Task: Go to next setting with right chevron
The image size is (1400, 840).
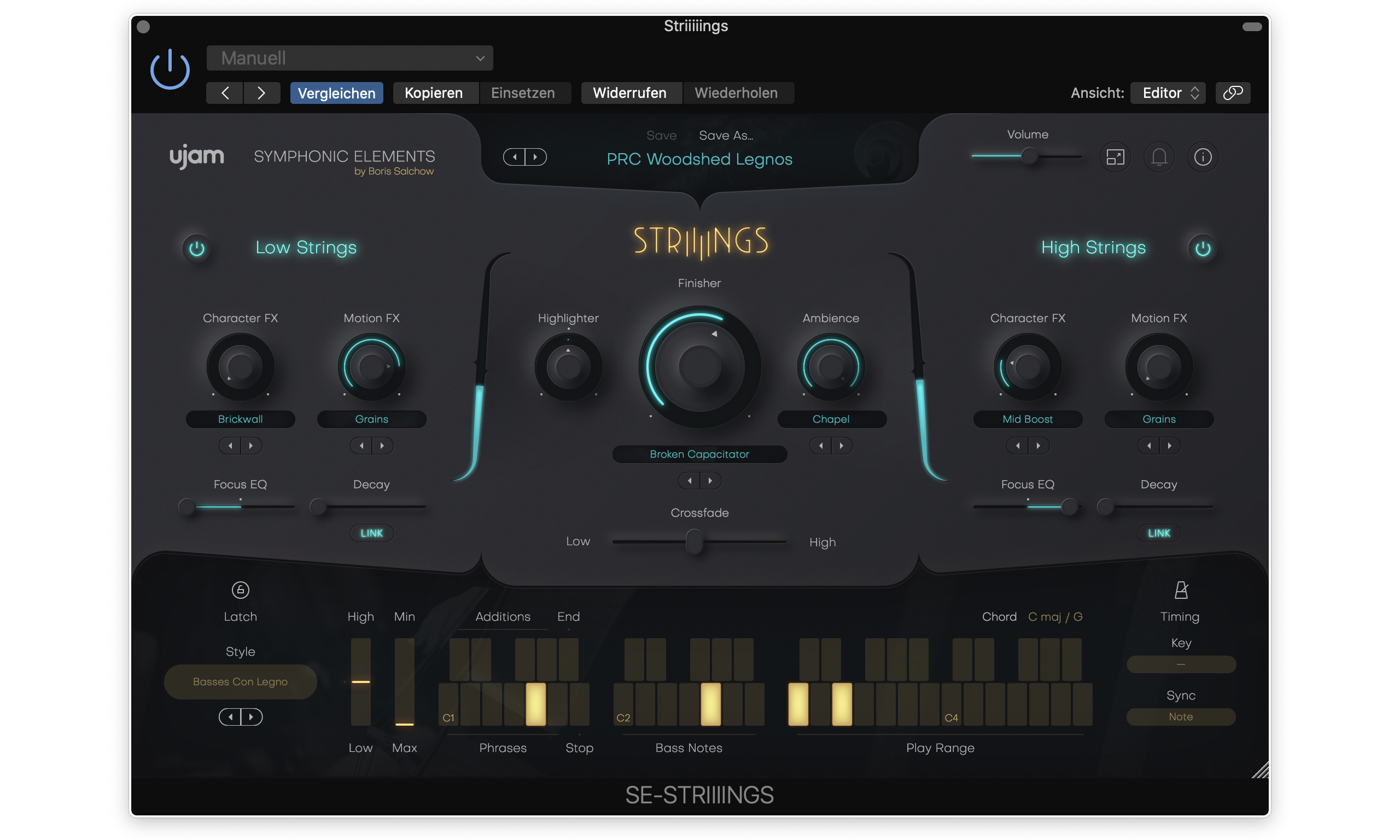Action: pyautogui.click(x=261, y=93)
